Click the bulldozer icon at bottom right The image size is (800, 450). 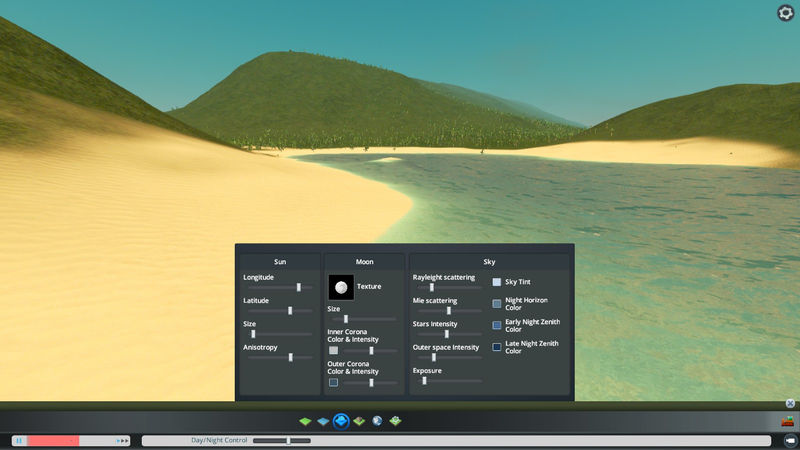[x=787, y=421]
